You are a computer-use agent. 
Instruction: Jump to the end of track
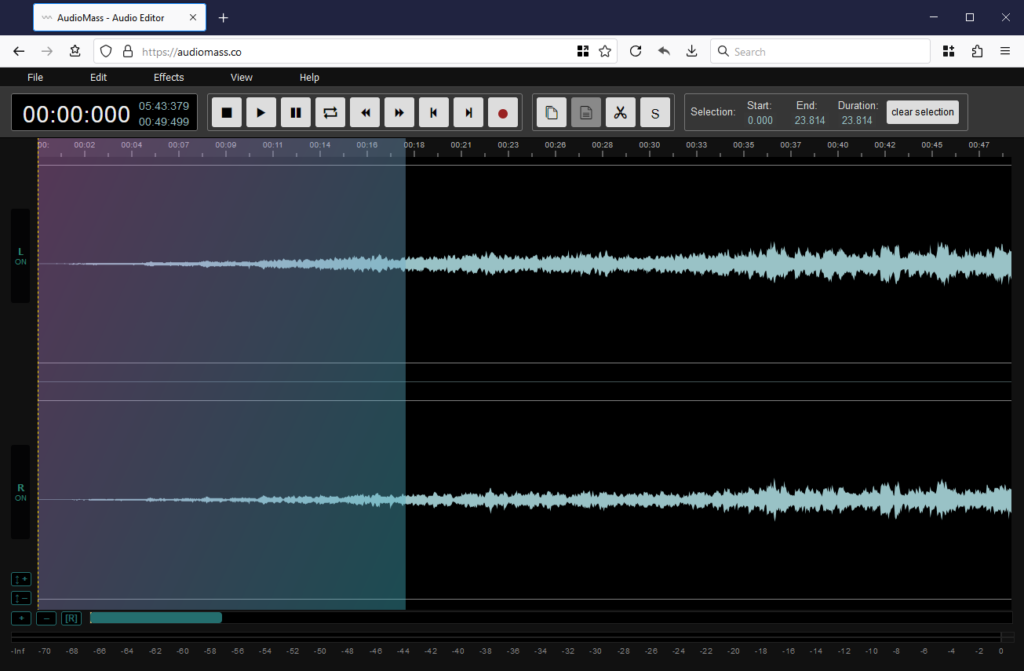pyautogui.click(x=468, y=112)
